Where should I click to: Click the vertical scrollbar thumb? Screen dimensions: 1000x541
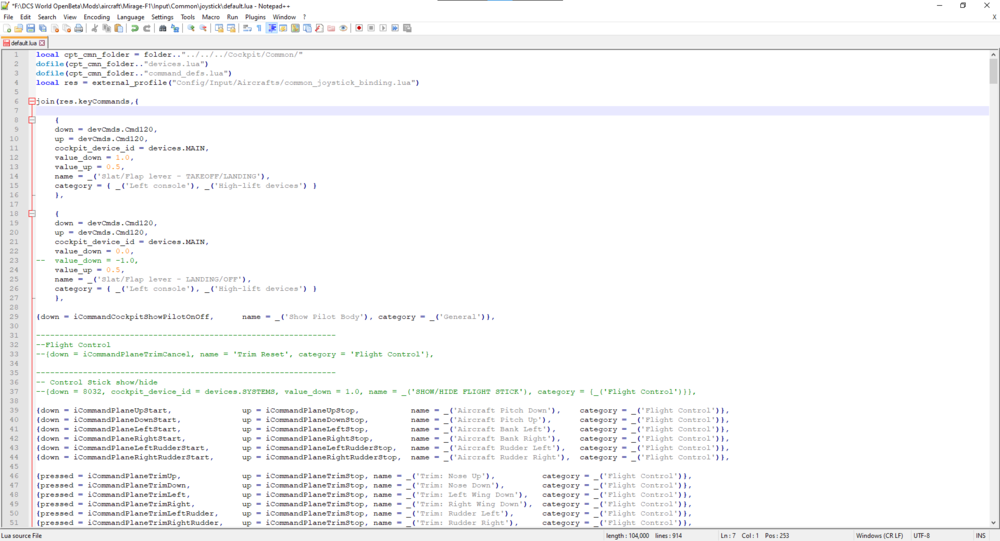993,71
